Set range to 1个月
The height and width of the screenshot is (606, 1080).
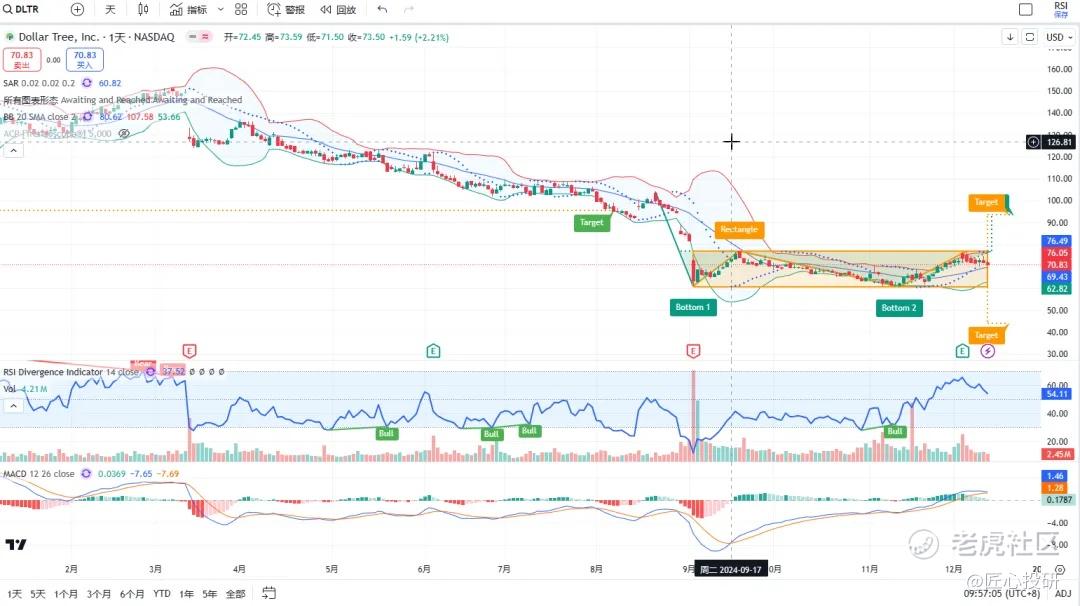[x=66, y=594]
